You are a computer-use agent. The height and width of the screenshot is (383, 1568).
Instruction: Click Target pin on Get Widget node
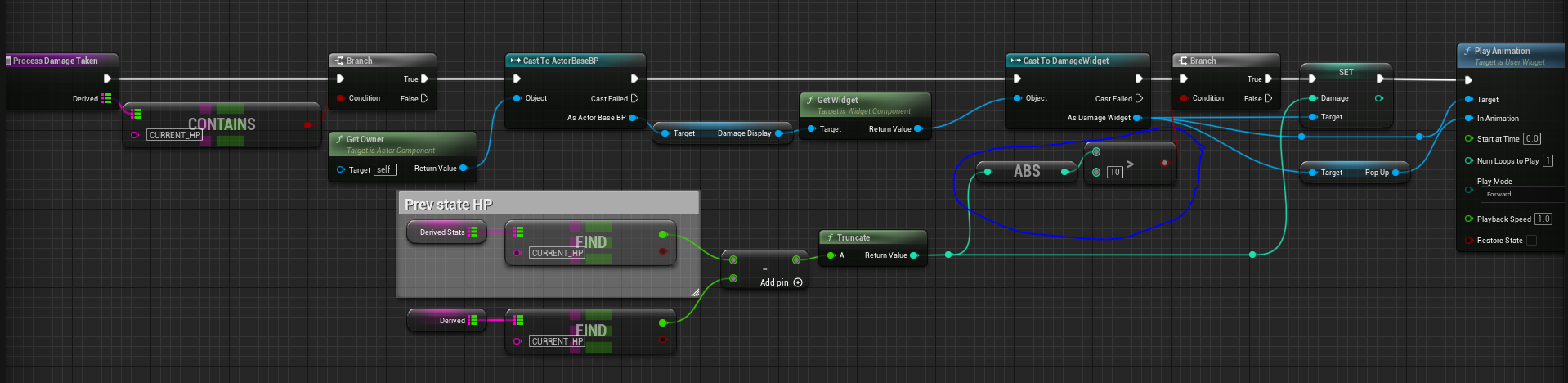click(x=811, y=128)
